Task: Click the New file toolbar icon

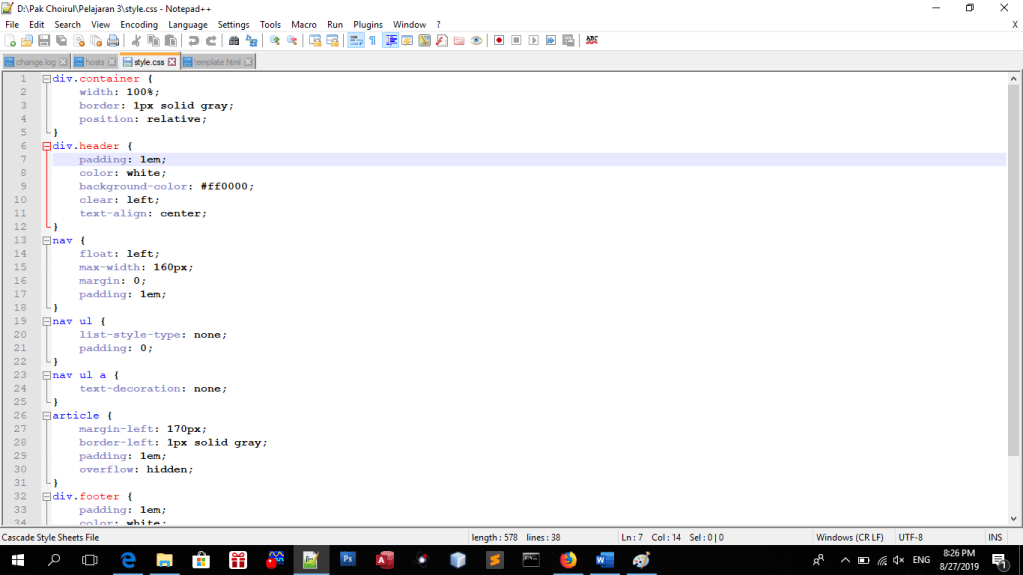Action: (x=10, y=41)
